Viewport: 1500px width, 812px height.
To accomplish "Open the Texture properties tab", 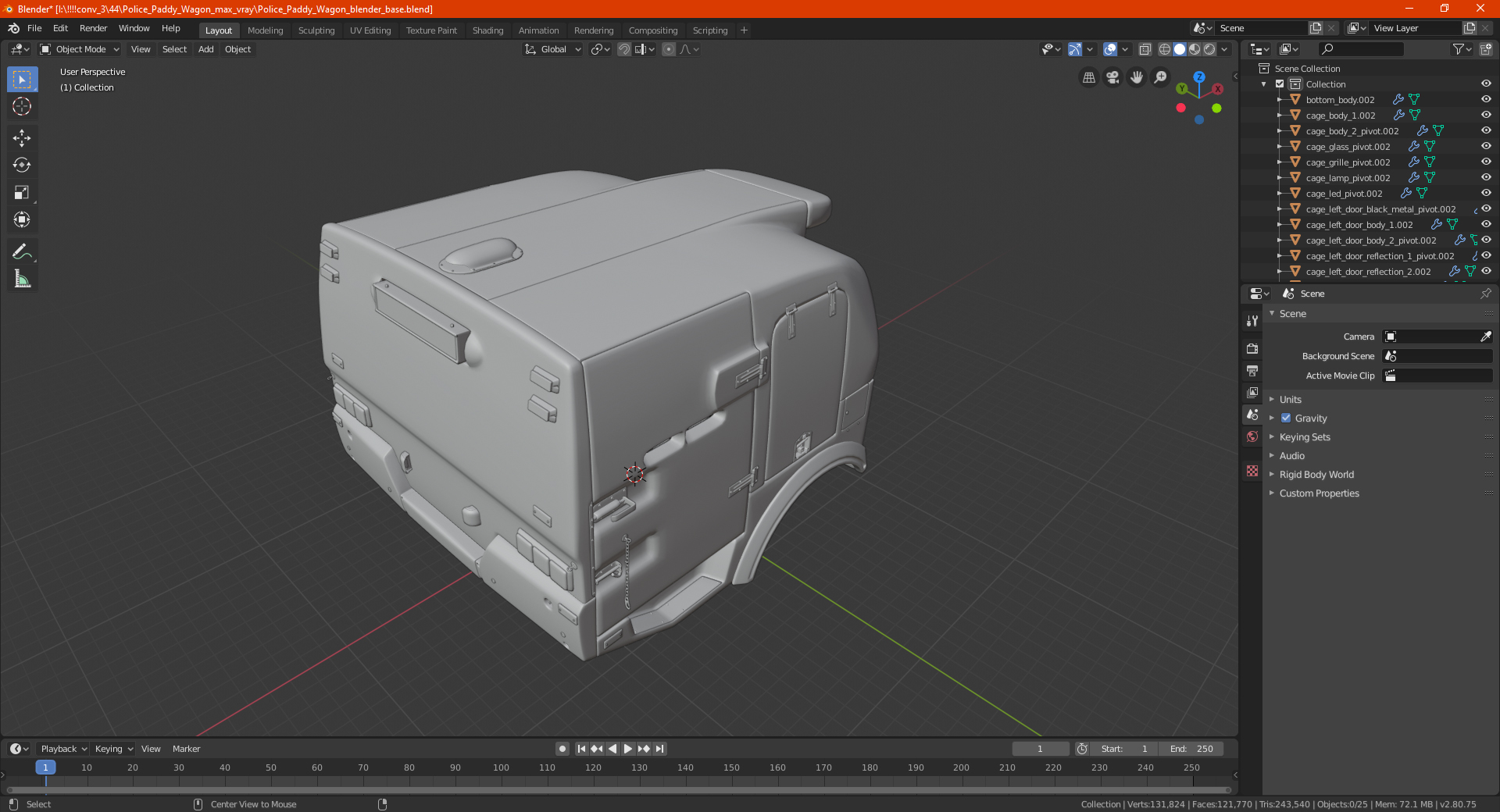I will click(1252, 471).
